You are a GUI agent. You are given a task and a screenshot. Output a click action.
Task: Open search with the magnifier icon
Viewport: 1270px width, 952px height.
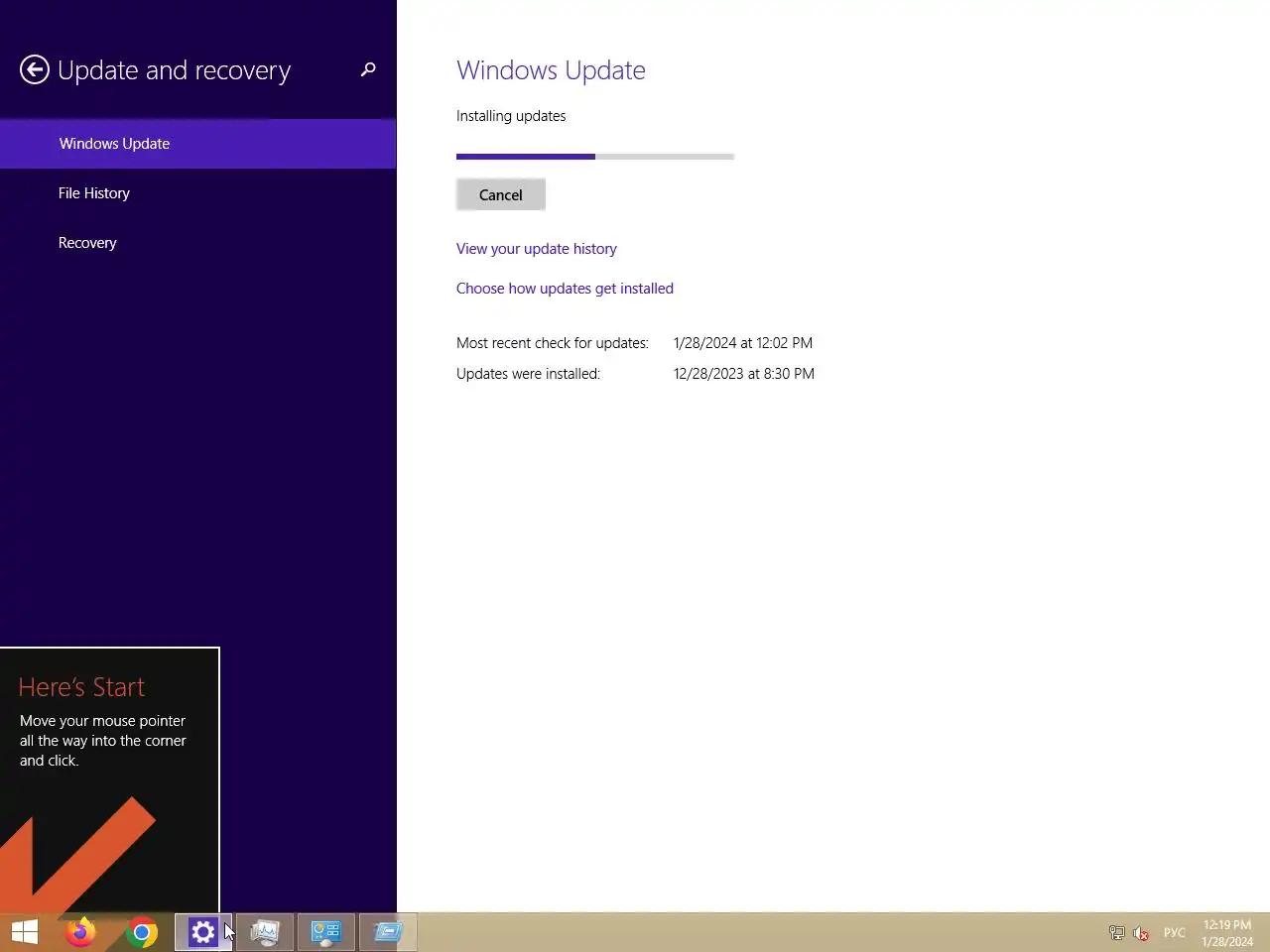pyautogui.click(x=368, y=69)
